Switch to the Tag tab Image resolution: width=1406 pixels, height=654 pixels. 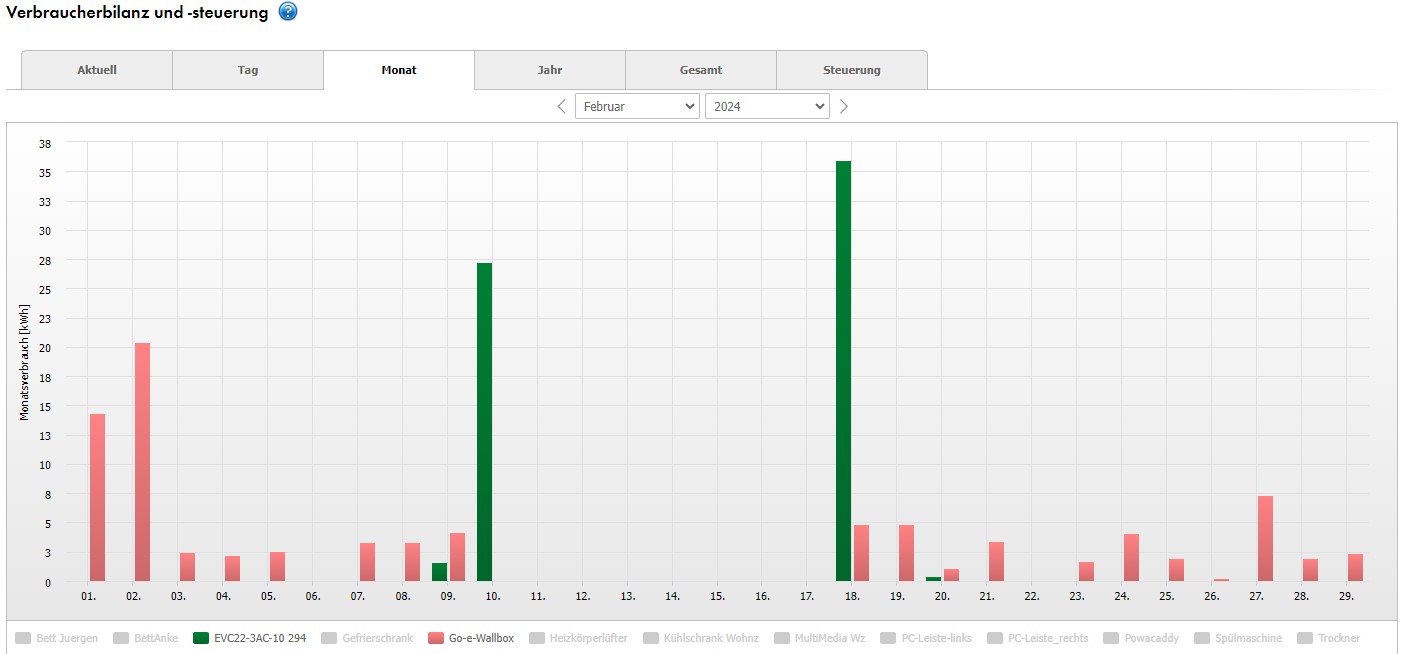248,70
